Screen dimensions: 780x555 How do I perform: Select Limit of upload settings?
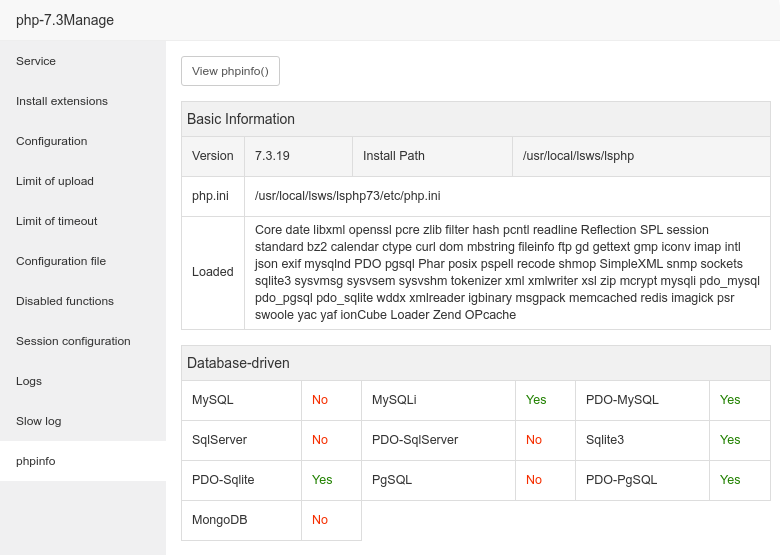pos(55,181)
